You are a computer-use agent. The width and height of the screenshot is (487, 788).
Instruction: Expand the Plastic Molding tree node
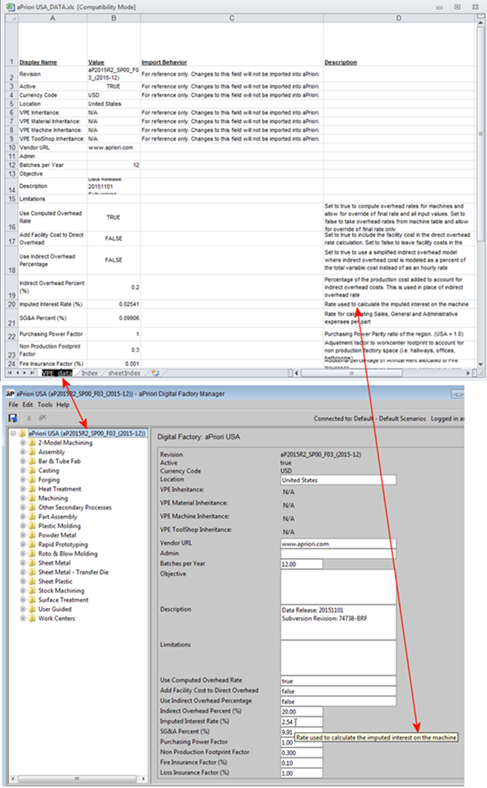tap(23, 526)
